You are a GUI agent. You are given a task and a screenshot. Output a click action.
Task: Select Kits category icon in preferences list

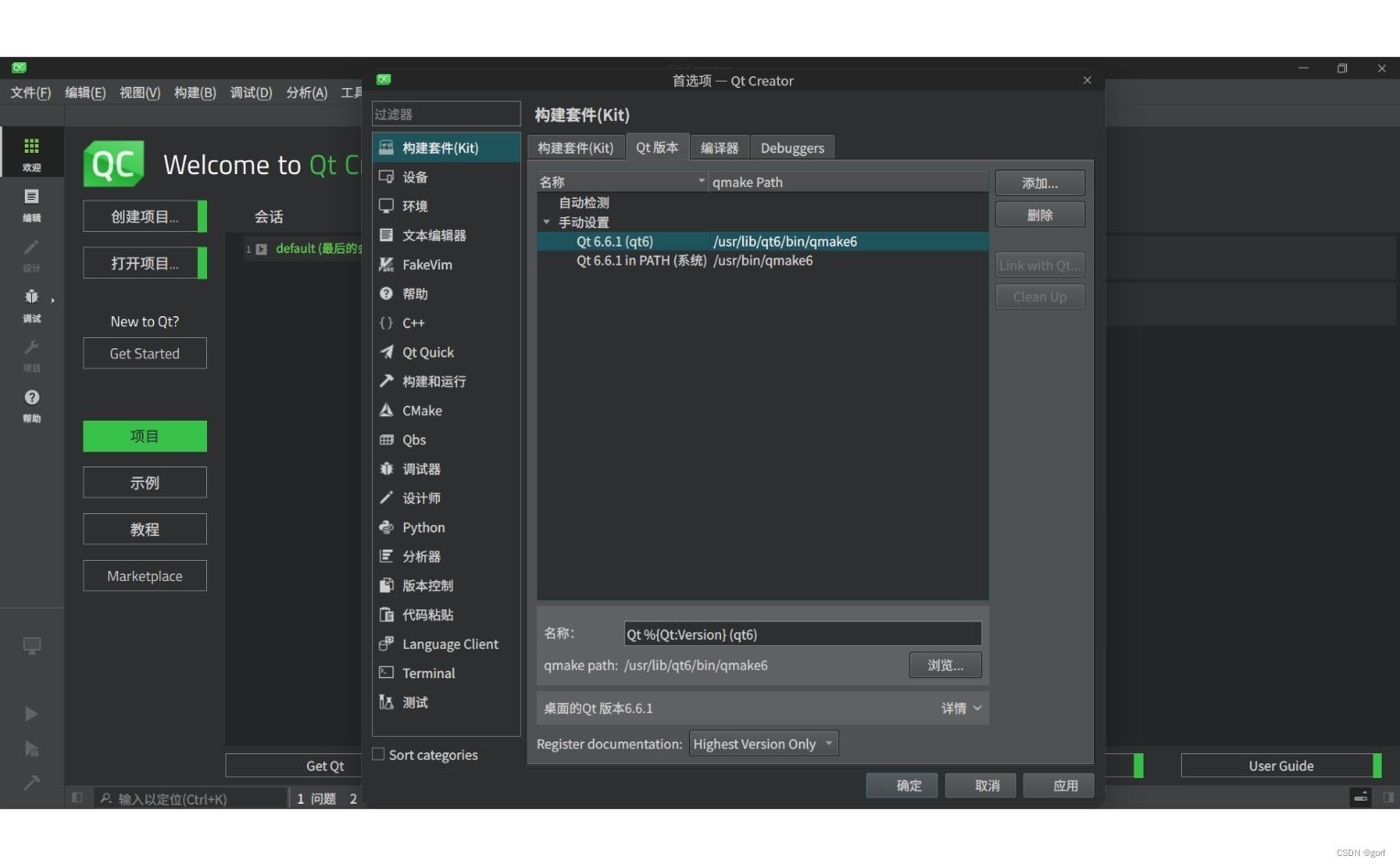[x=386, y=148]
